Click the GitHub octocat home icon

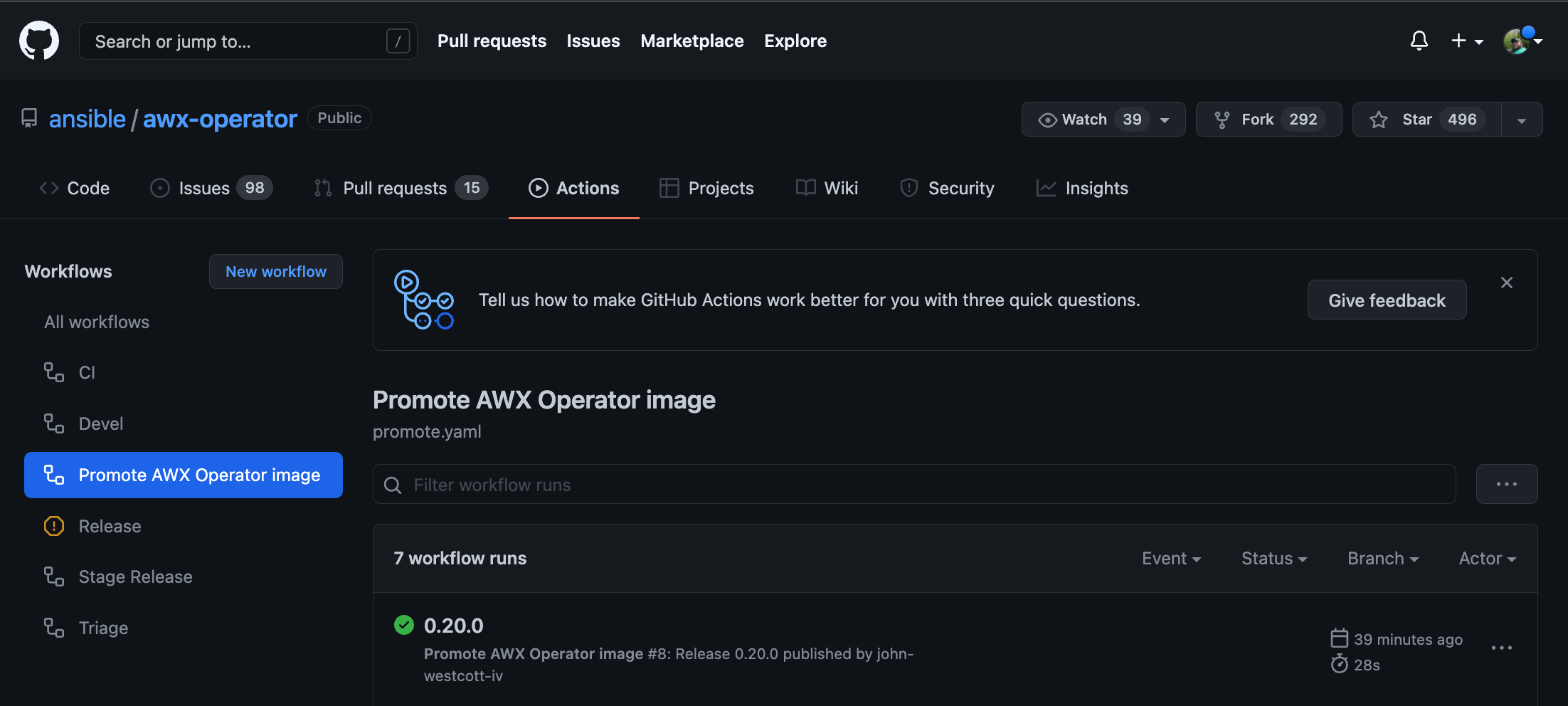click(38, 41)
